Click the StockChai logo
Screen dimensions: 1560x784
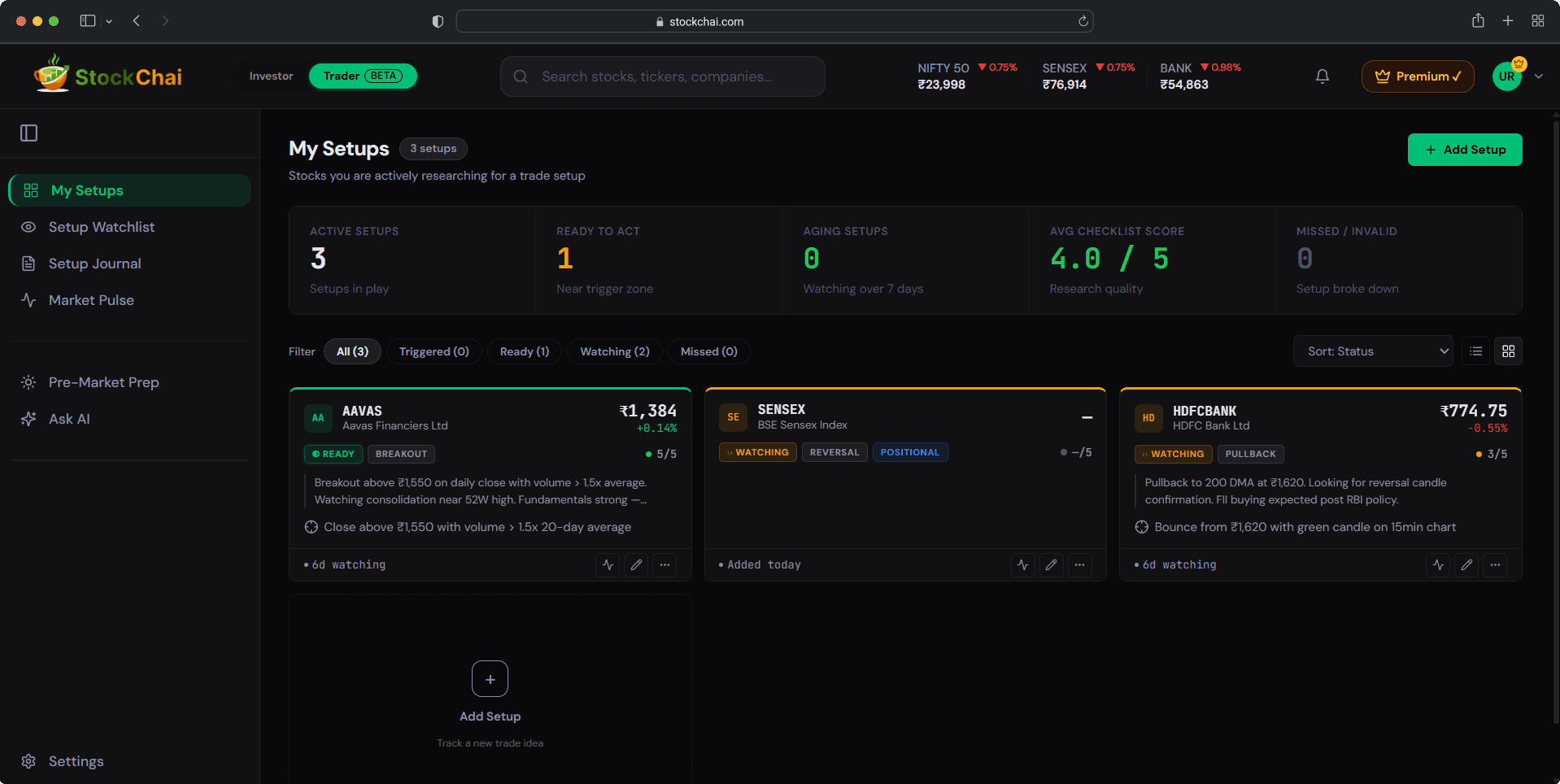108,76
